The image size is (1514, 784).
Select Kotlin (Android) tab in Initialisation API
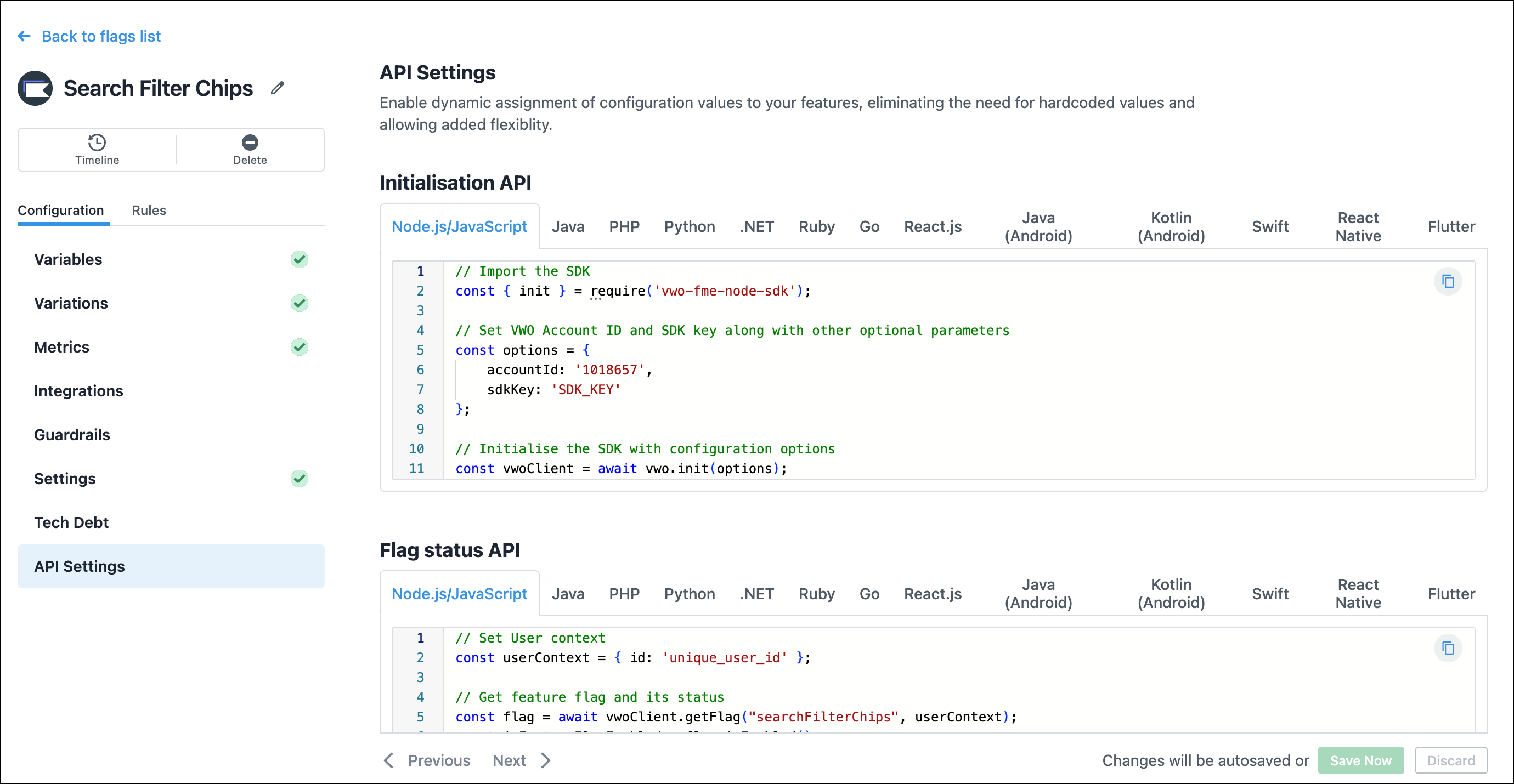(1171, 226)
